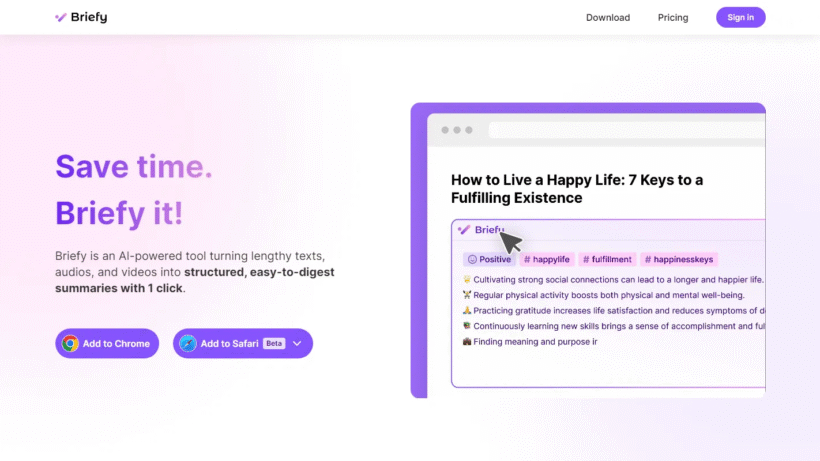Click 'Continuously learning new skills' summary line
This screenshot has height=461, width=820.
coord(613,326)
